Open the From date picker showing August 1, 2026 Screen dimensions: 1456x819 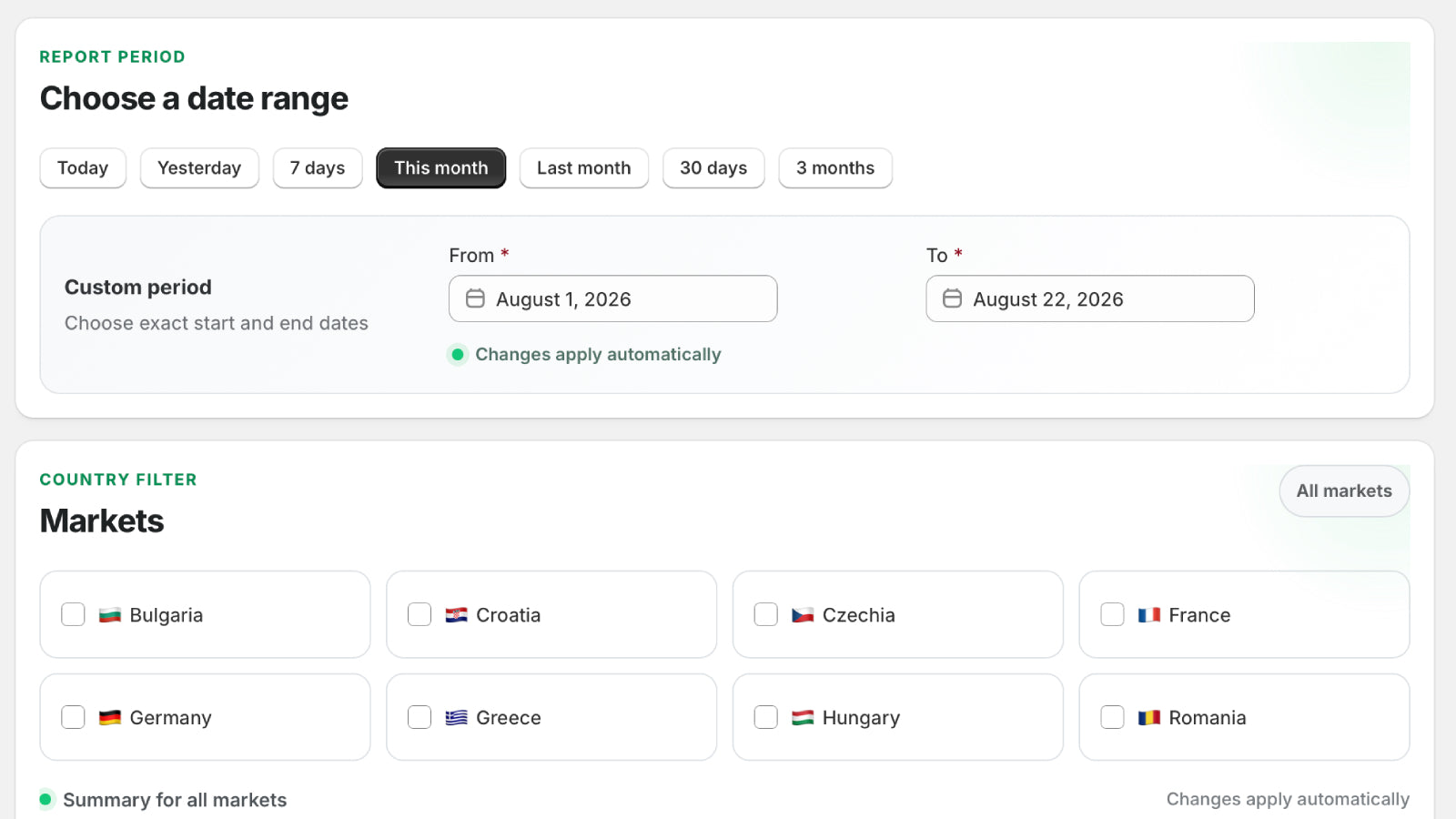613,298
